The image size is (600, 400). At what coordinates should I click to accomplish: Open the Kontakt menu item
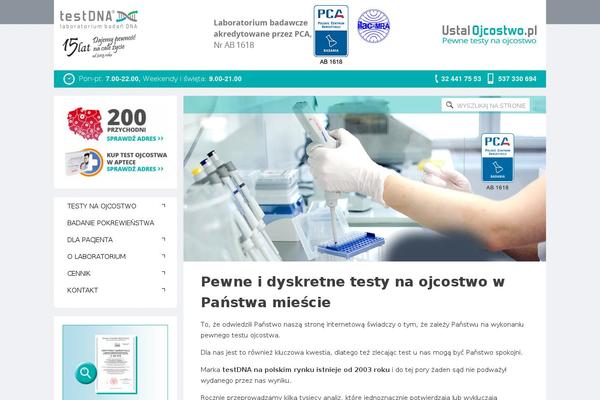click(x=83, y=290)
